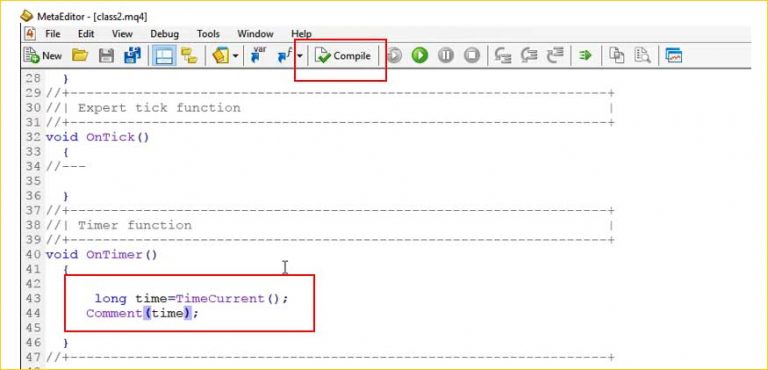Open the Edit menu
Viewport: 768px width, 370px height.
(x=86, y=34)
